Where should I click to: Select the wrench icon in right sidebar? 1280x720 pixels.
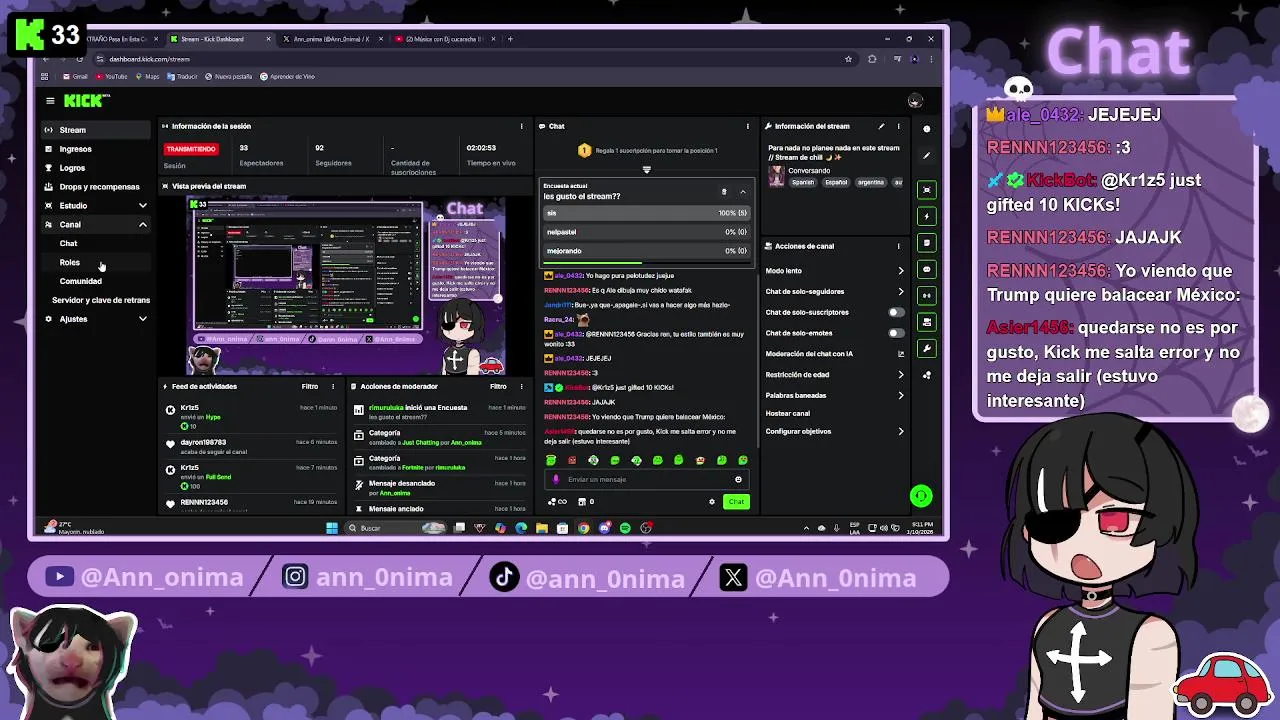point(927,348)
